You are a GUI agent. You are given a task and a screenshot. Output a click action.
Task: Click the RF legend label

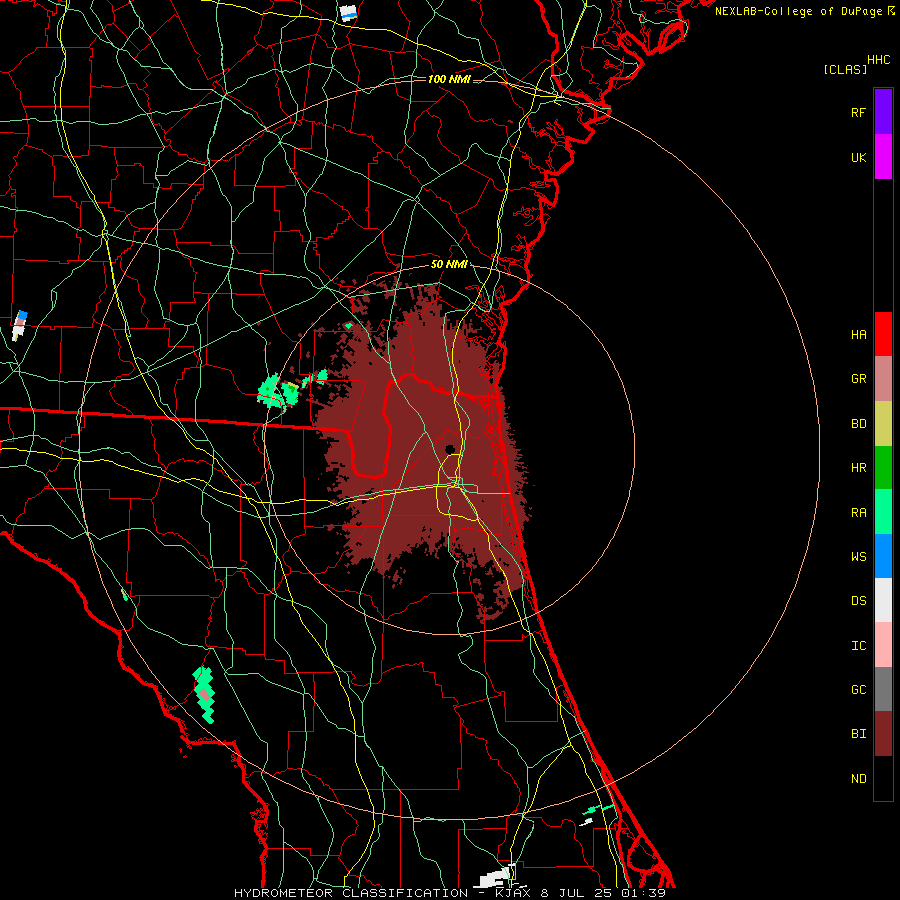pos(858,112)
